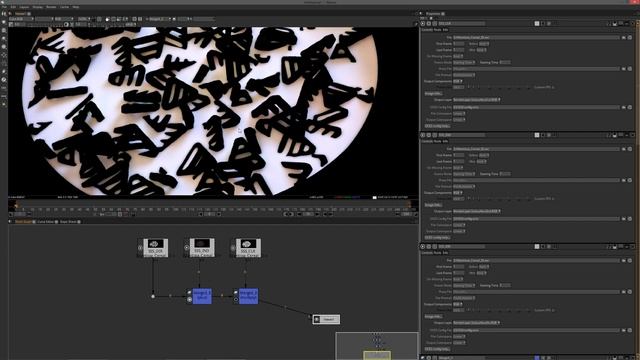This screenshot has width=640, height=360.
Task: Open viewer input A dropdown showing Merge2
Action: (x=159, y=19)
